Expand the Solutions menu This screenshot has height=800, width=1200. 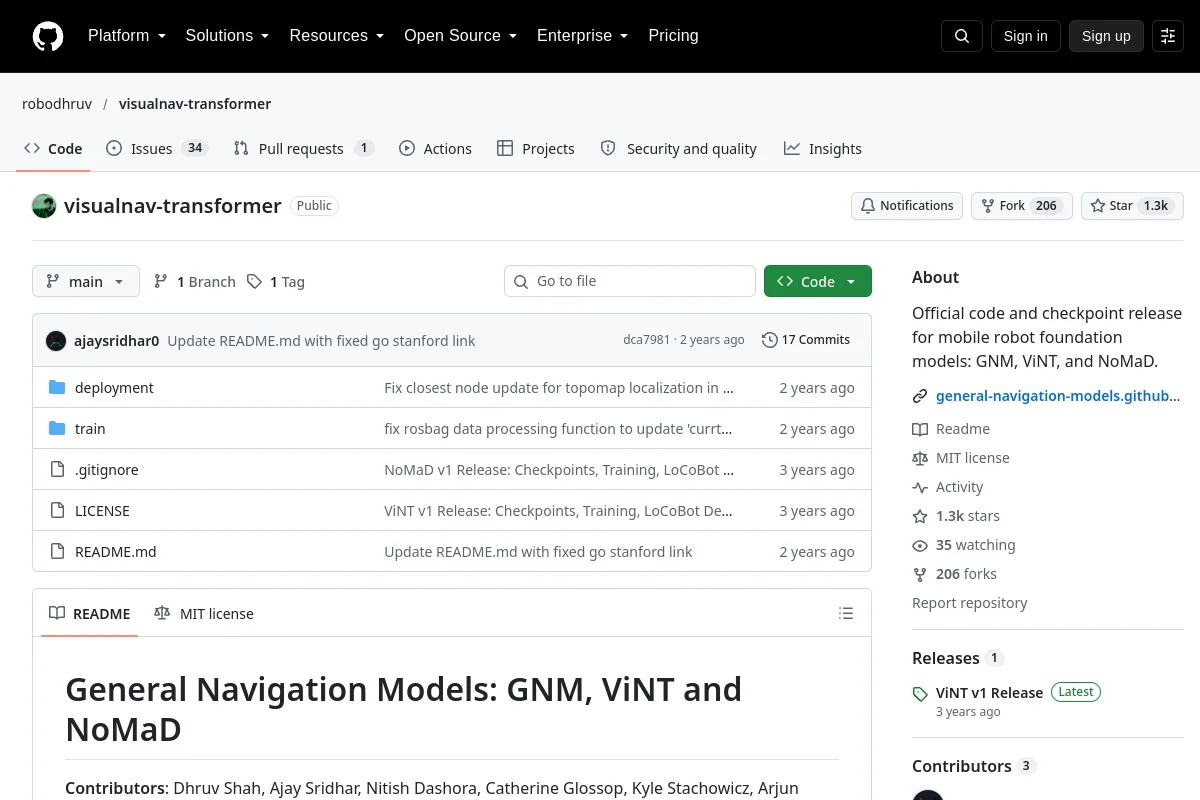coord(227,36)
